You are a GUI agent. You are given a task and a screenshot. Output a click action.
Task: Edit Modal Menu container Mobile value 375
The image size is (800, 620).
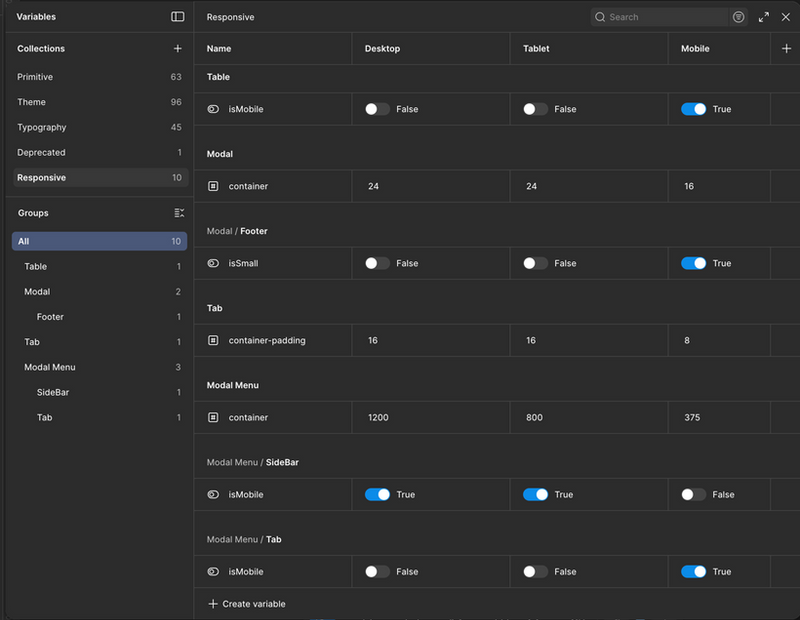(719, 417)
